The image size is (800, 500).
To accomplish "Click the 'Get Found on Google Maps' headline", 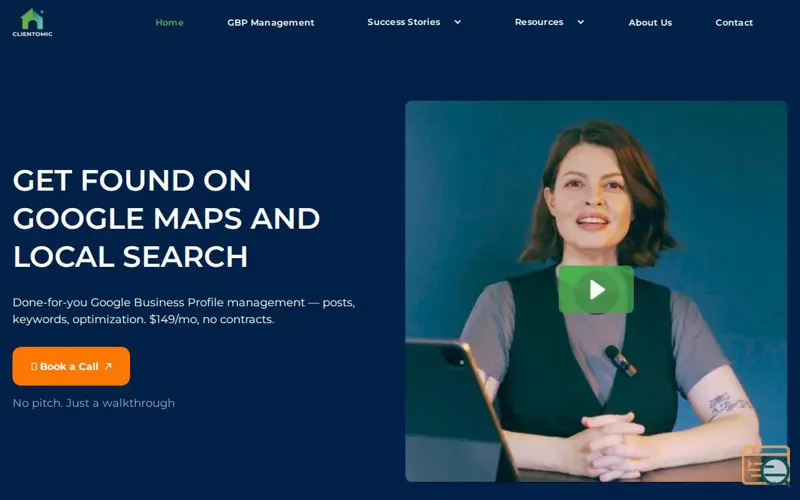I will 166,218.
